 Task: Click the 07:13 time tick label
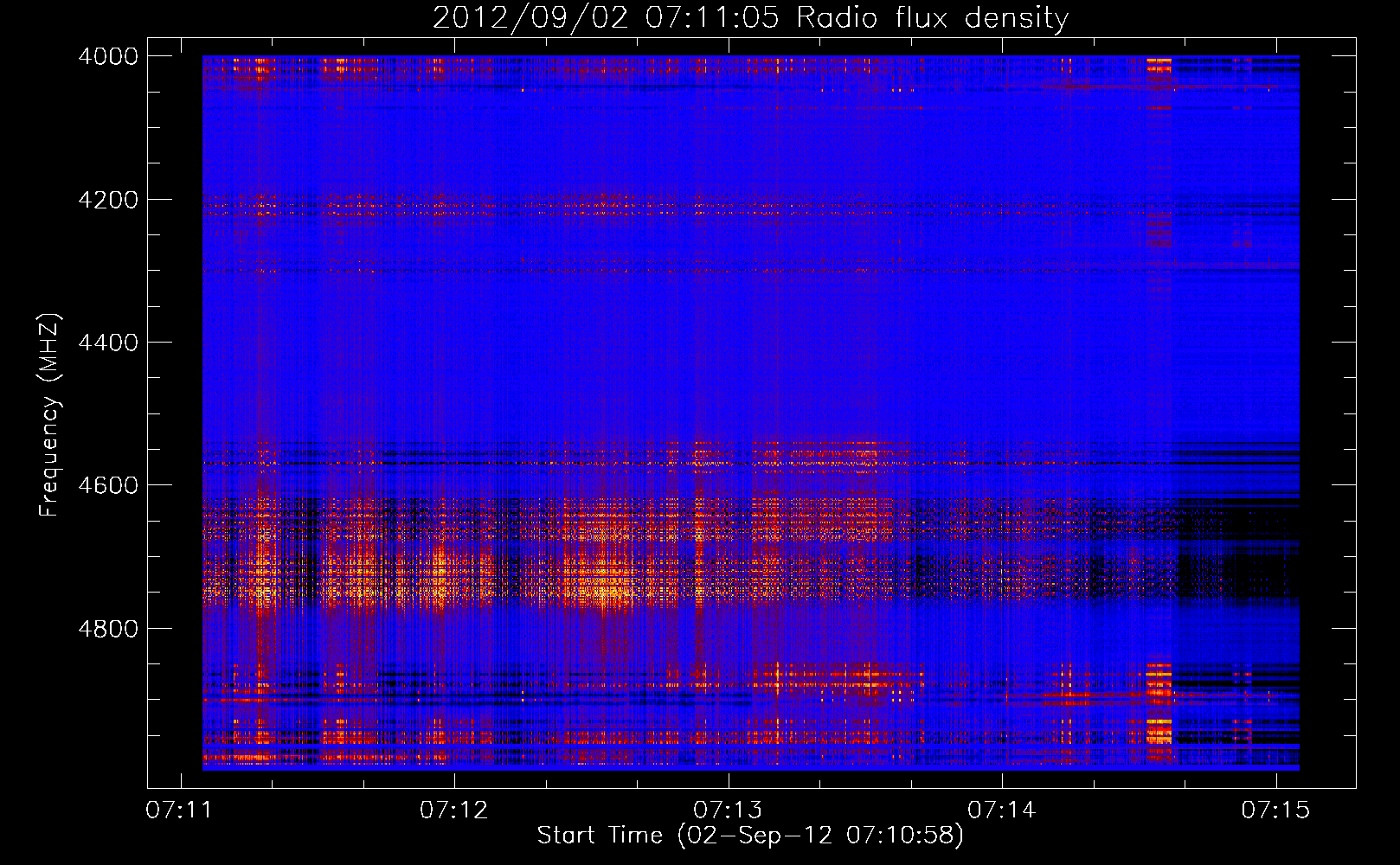tap(728, 811)
